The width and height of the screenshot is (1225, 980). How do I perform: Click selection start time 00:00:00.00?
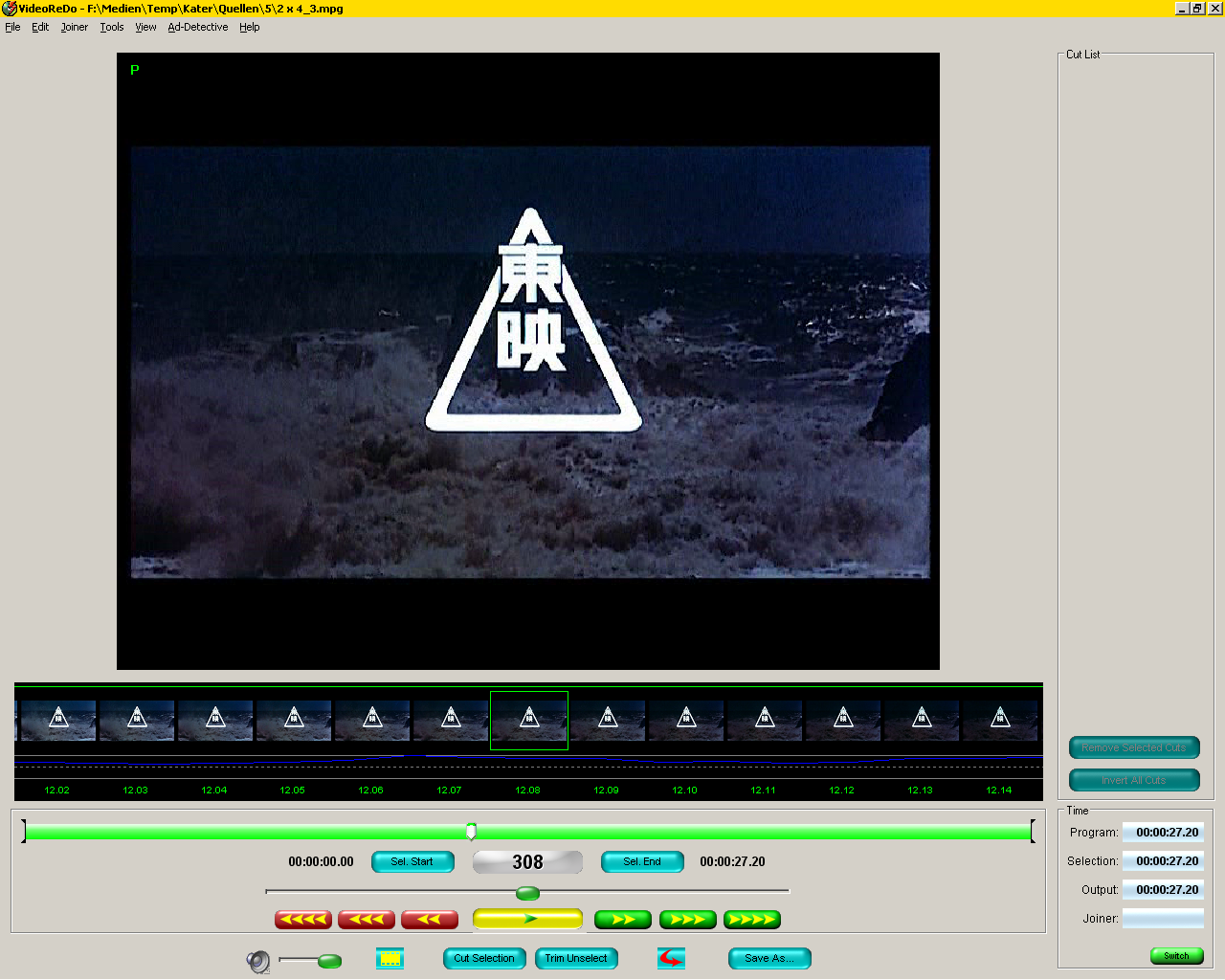tap(321, 861)
